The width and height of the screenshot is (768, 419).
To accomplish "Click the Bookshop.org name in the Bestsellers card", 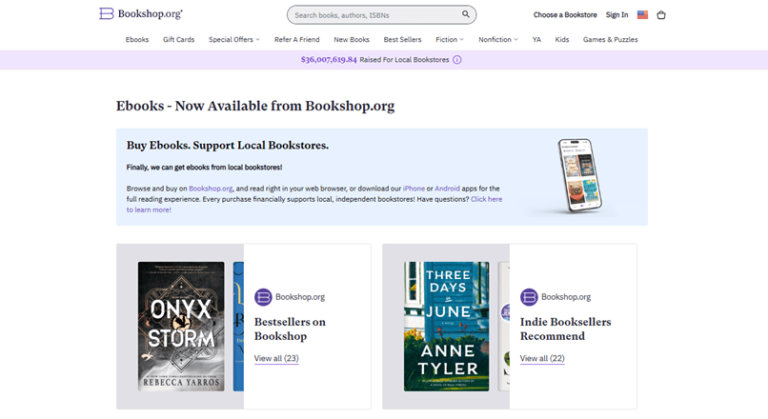I will [300, 297].
